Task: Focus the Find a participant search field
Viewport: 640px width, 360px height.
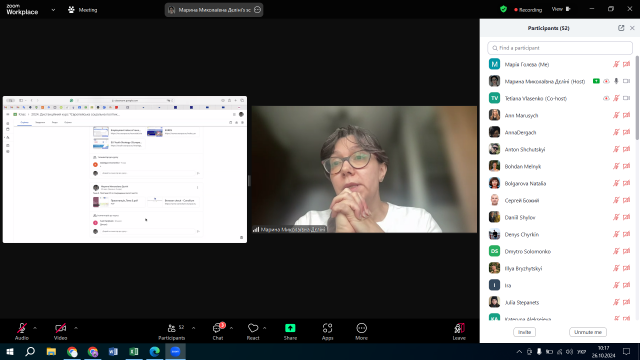Action: pyautogui.click(x=560, y=48)
